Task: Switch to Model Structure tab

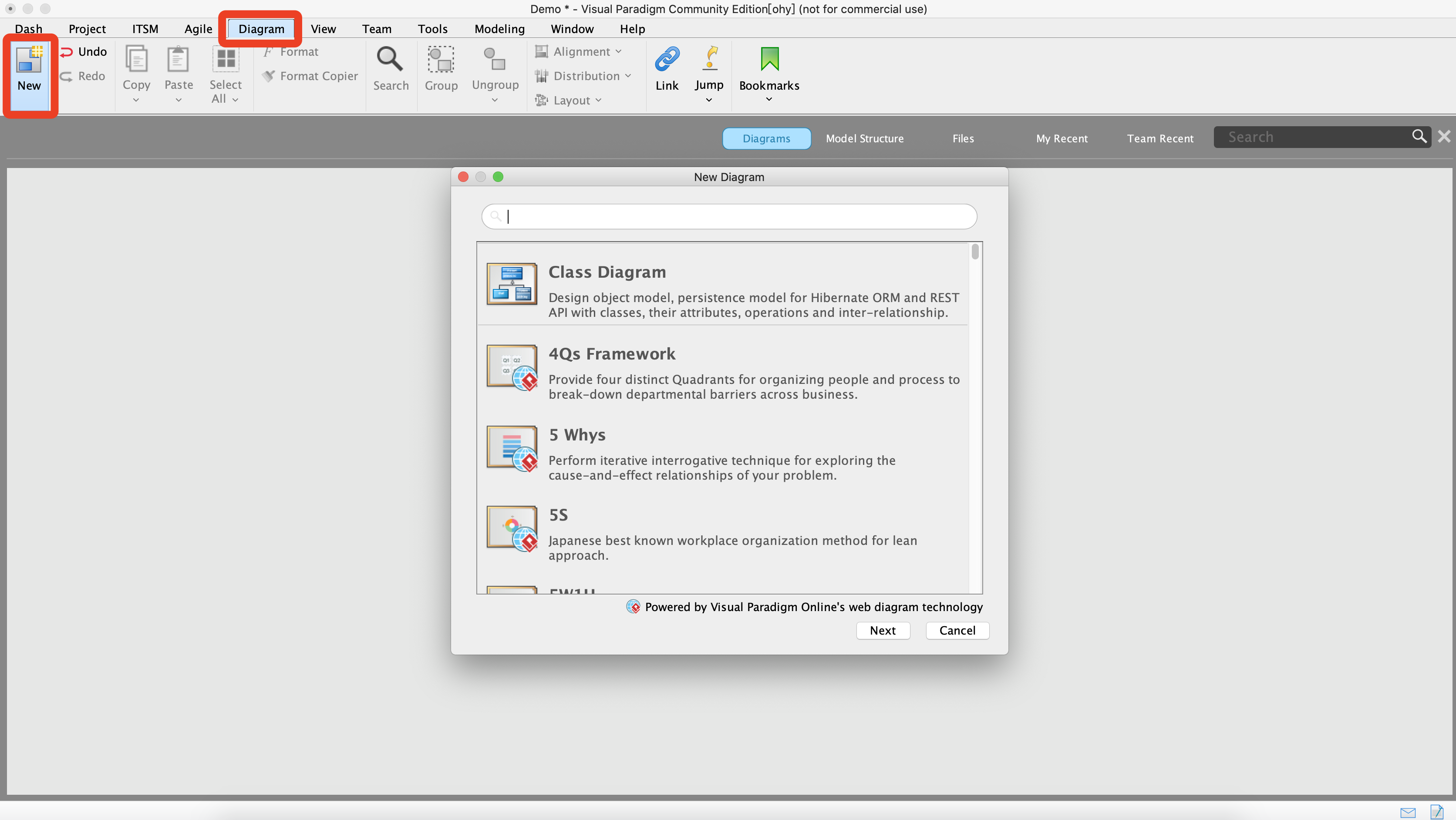Action: pyautogui.click(x=865, y=138)
